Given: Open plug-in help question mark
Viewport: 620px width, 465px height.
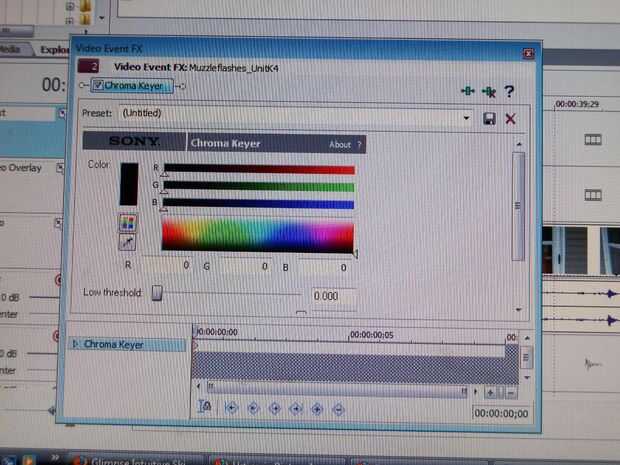Looking at the screenshot, I should 509,92.
